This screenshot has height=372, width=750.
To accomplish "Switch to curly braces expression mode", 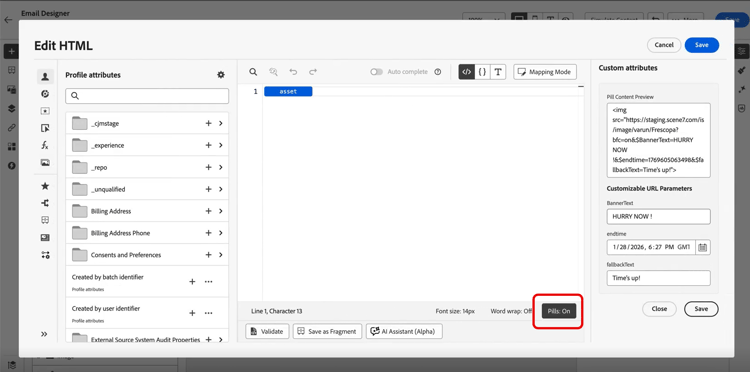I will click(x=482, y=72).
